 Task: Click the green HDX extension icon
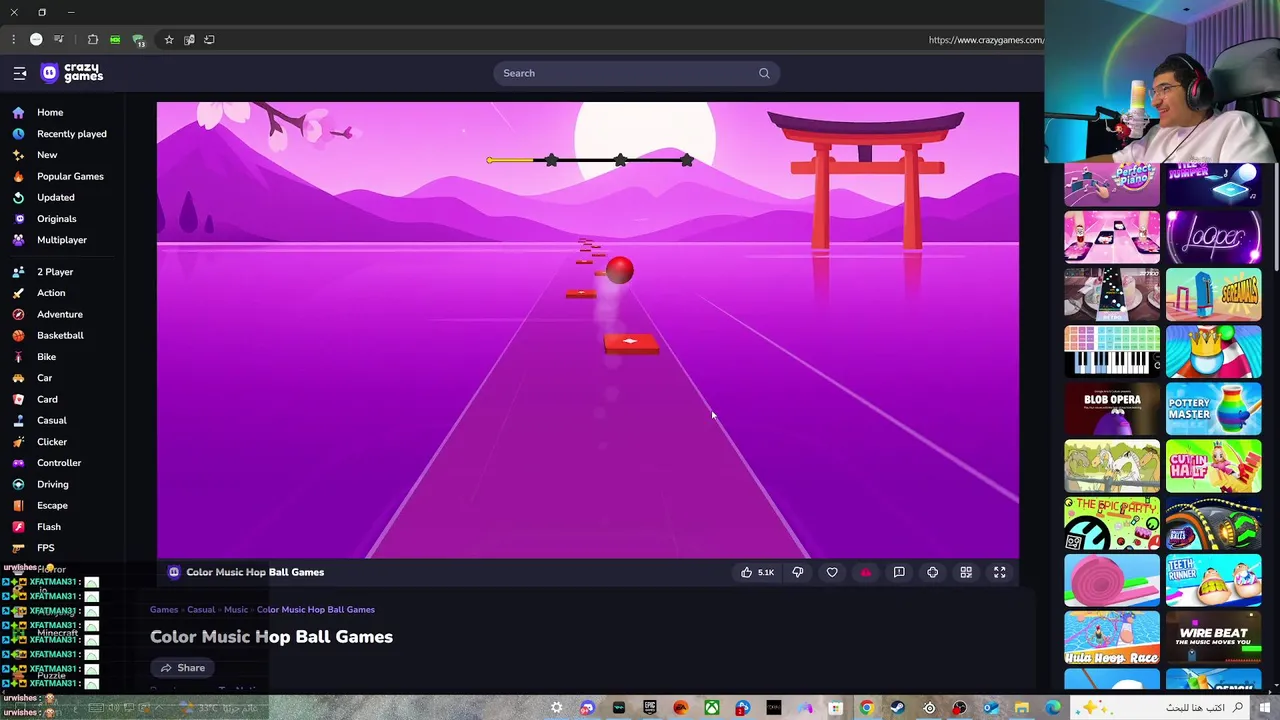(115, 40)
